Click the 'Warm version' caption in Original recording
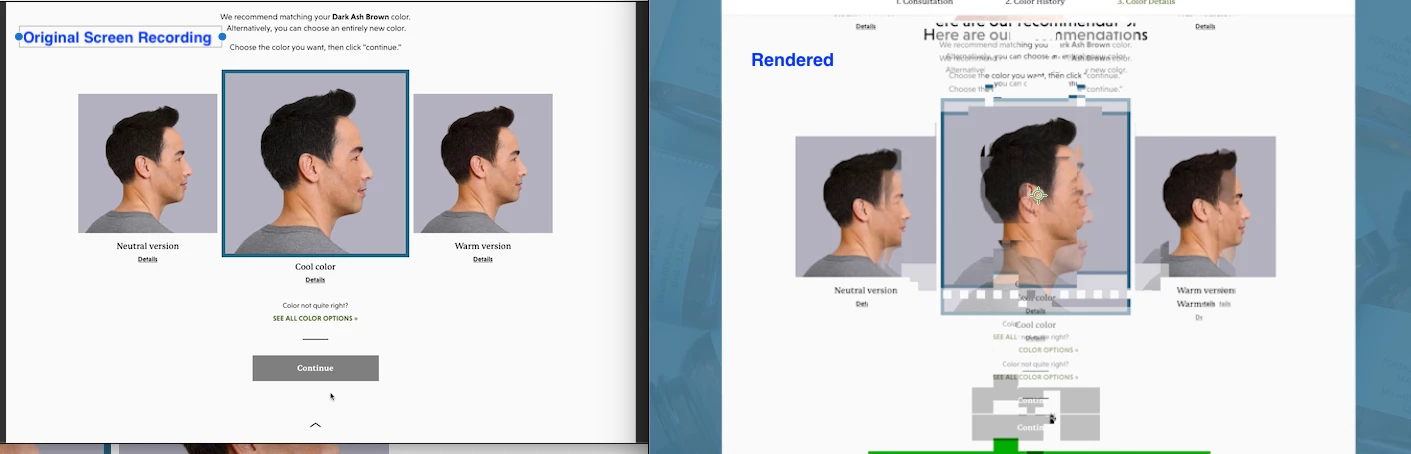1411x454 pixels. [483, 246]
